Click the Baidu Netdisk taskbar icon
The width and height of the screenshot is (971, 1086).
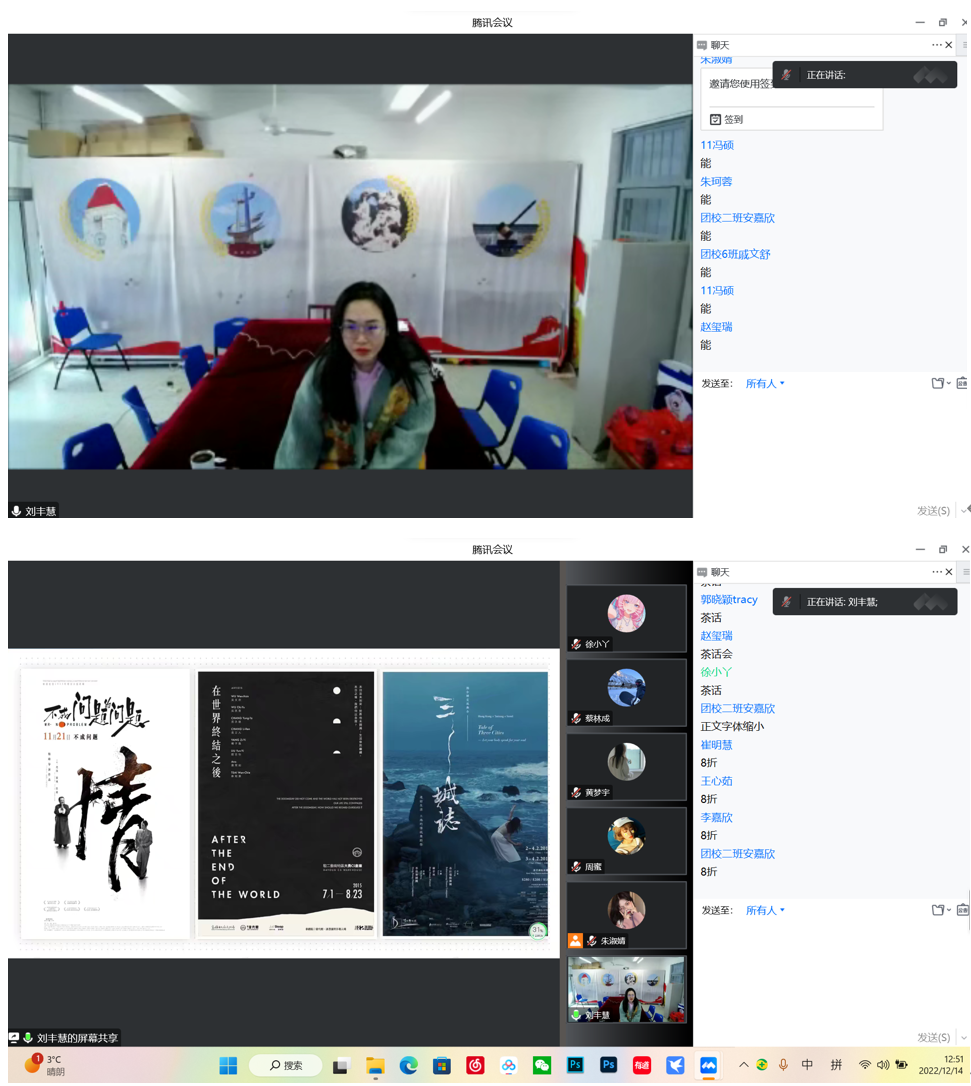click(508, 1066)
